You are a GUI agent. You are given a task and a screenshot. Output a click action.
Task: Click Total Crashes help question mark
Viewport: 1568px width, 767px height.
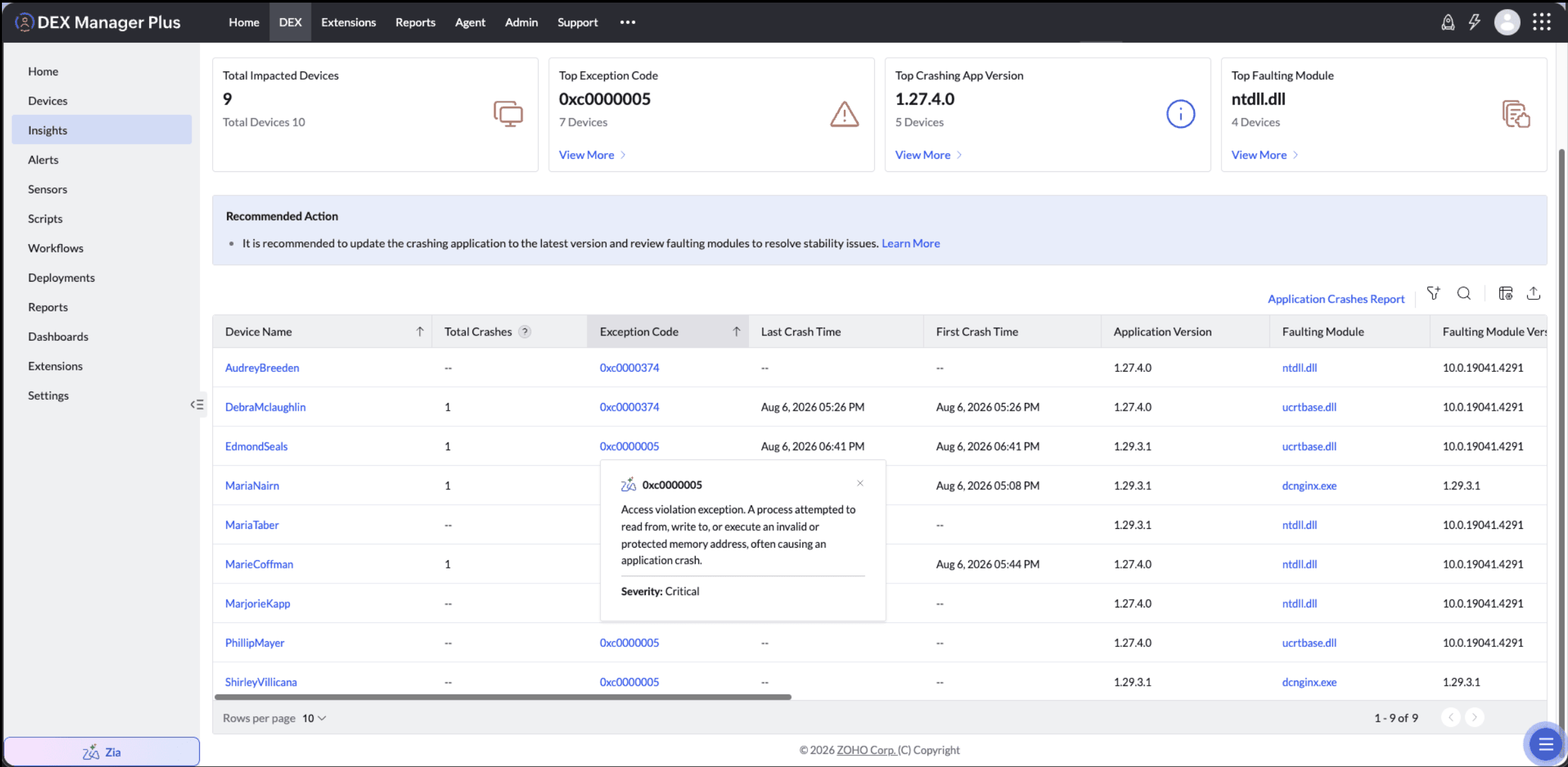(x=525, y=332)
